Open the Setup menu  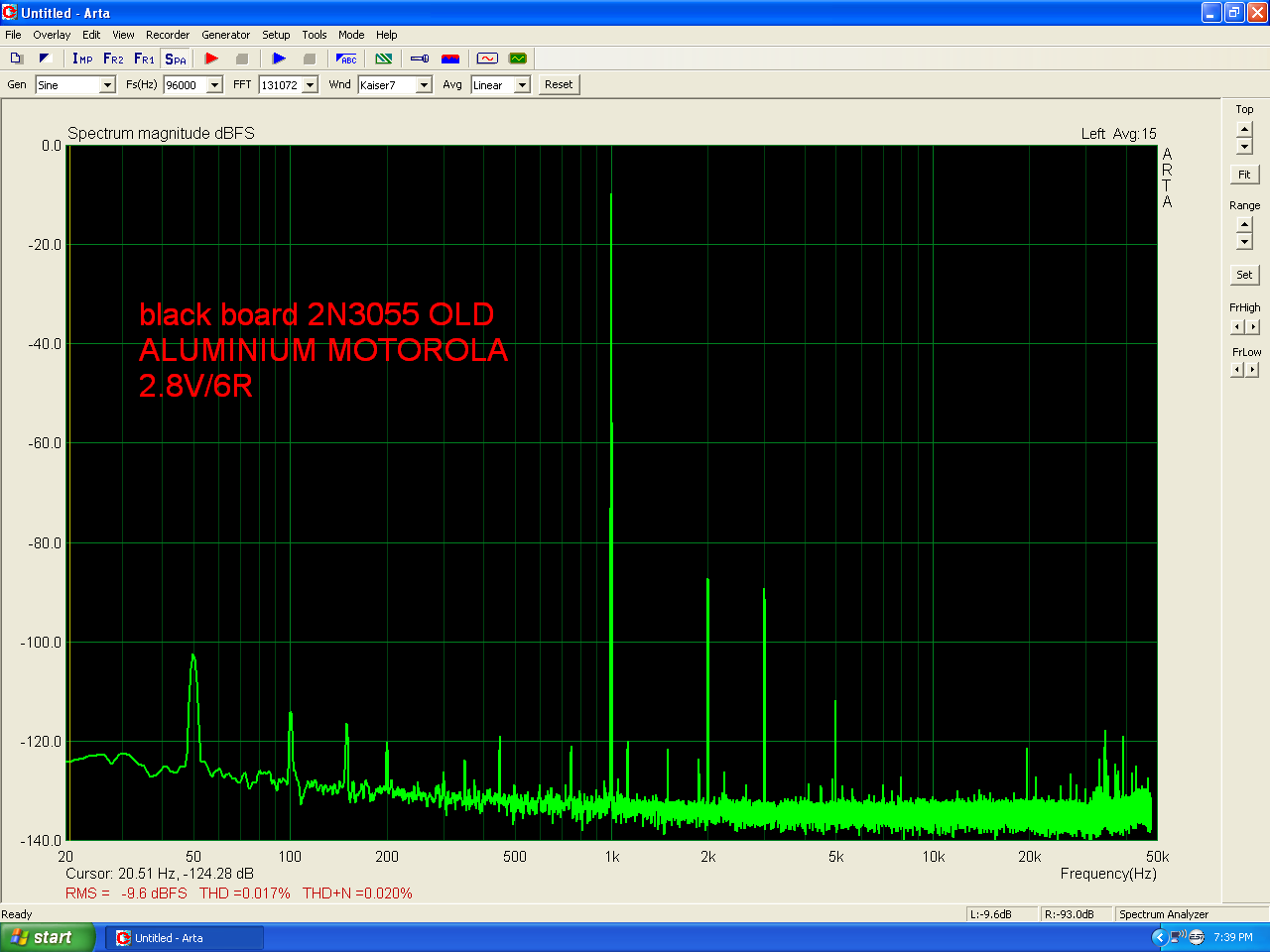[276, 35]
